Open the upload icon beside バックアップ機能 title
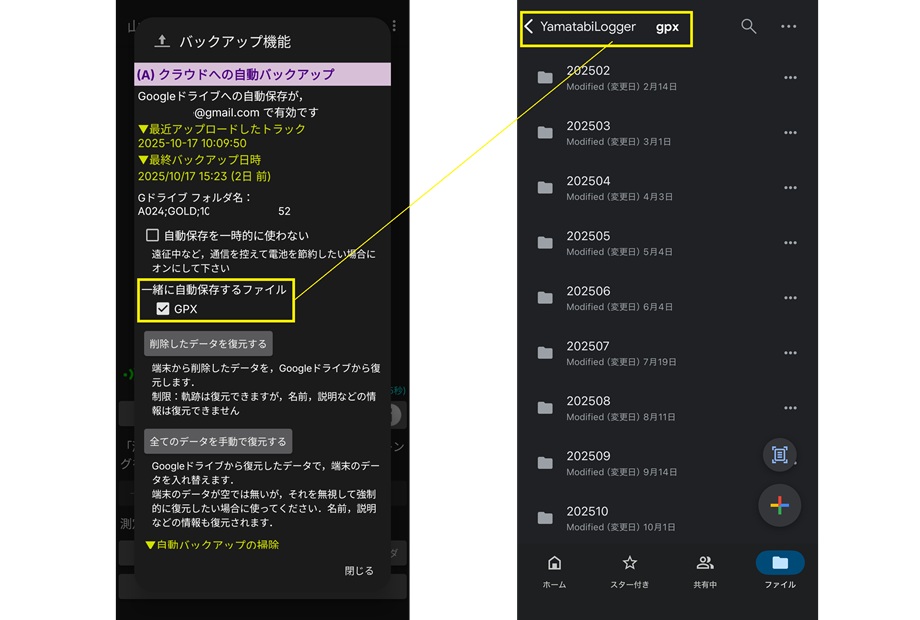Viewport: 920px width, 620px height. 162,42
